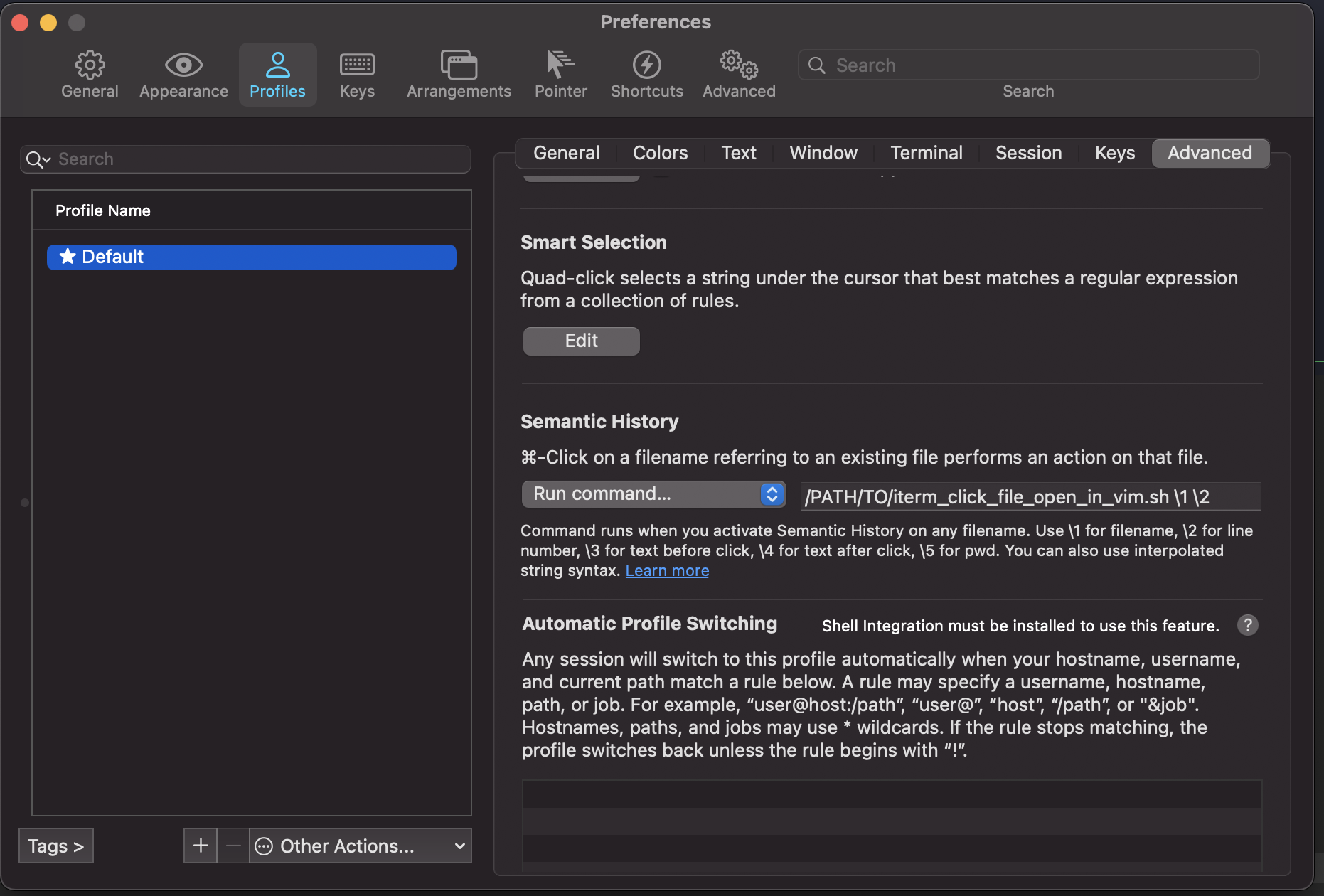The image size is (1324, 896).
Task: Switch to the Session tab
Action: (1028, 153)
